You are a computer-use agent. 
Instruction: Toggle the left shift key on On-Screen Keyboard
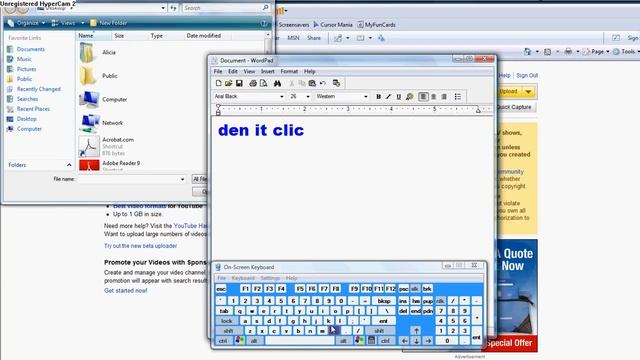pos(228,331)
